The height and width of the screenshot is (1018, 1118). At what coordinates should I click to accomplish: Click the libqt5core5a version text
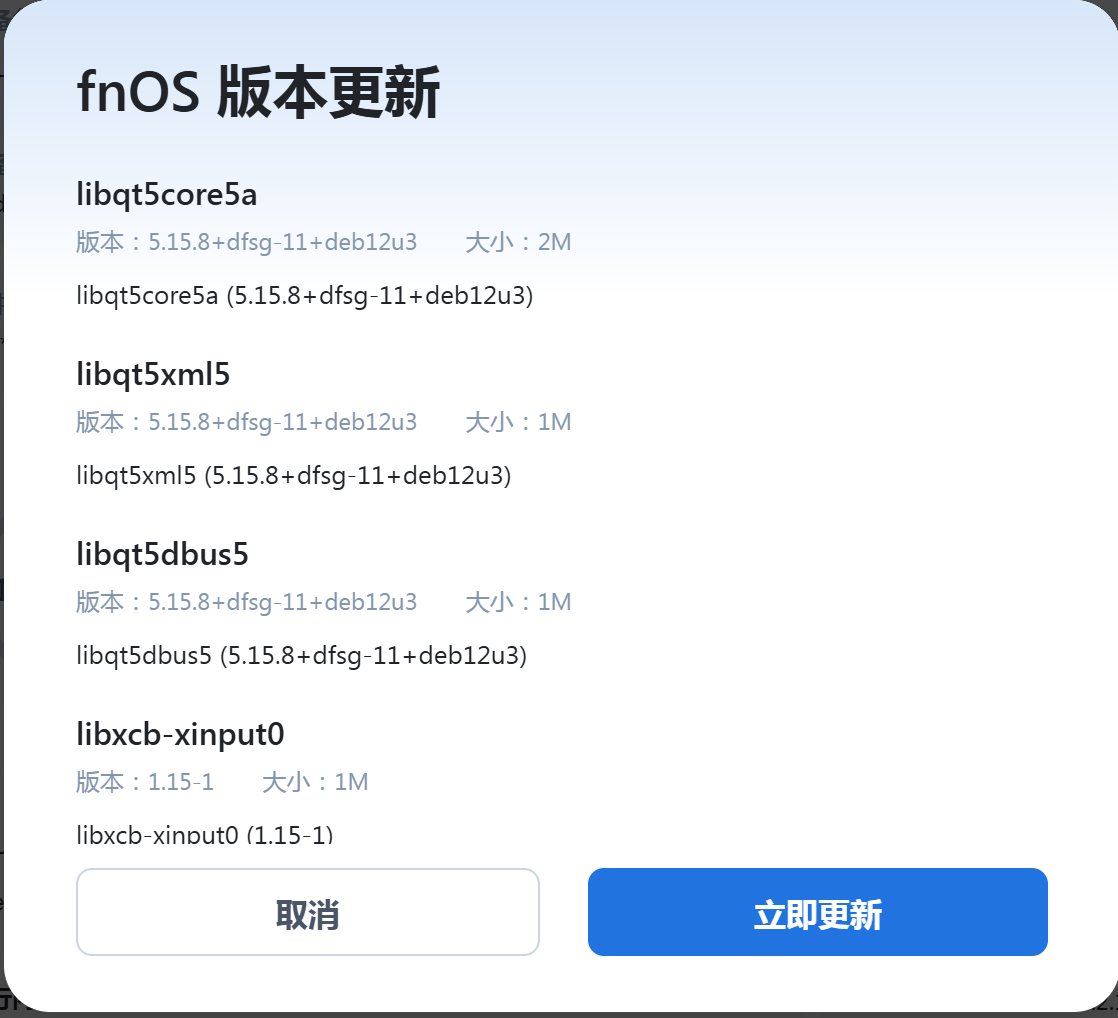pos(282,242)
